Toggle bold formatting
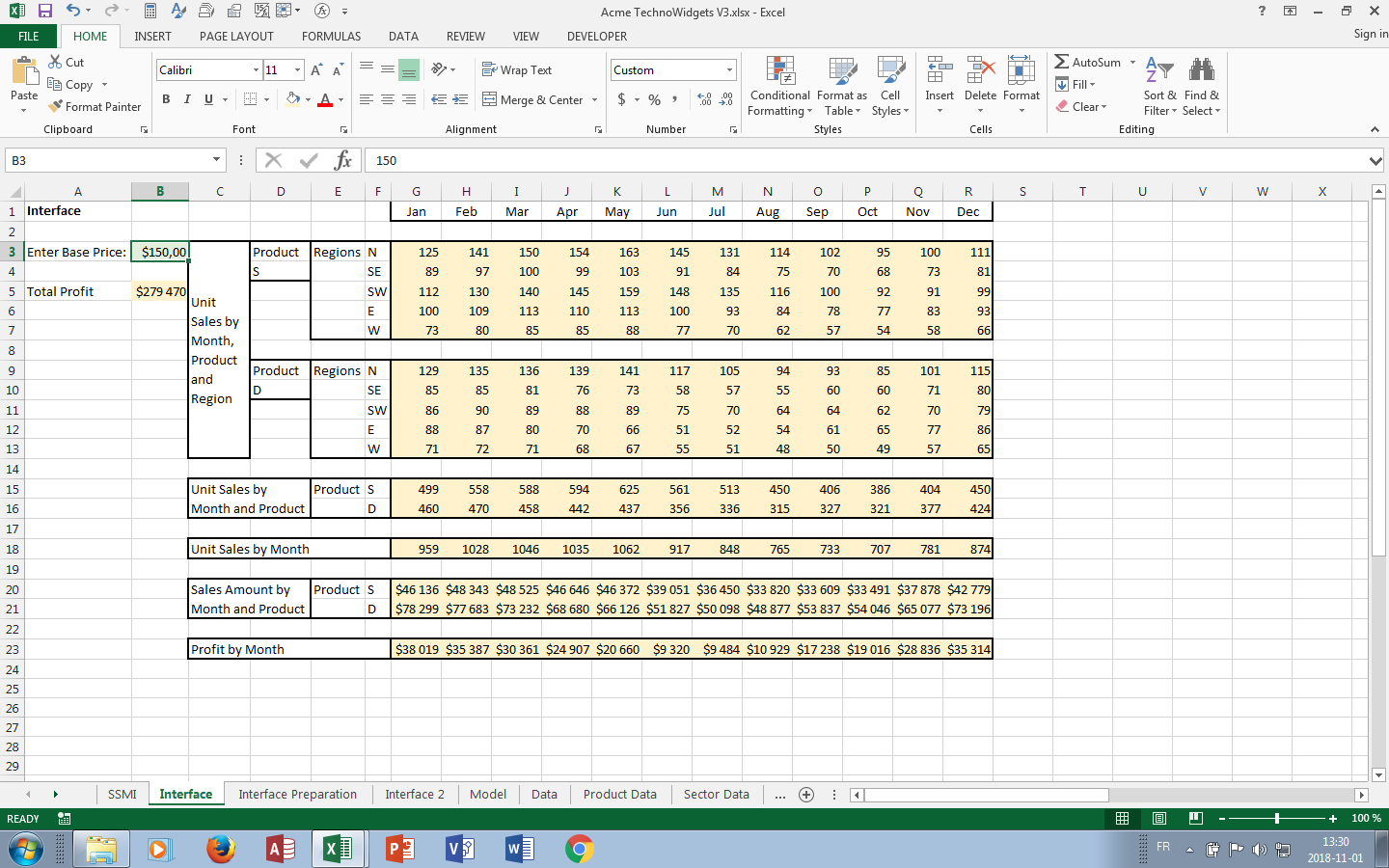Viewport: 1389px width, 868px height. 165,99
